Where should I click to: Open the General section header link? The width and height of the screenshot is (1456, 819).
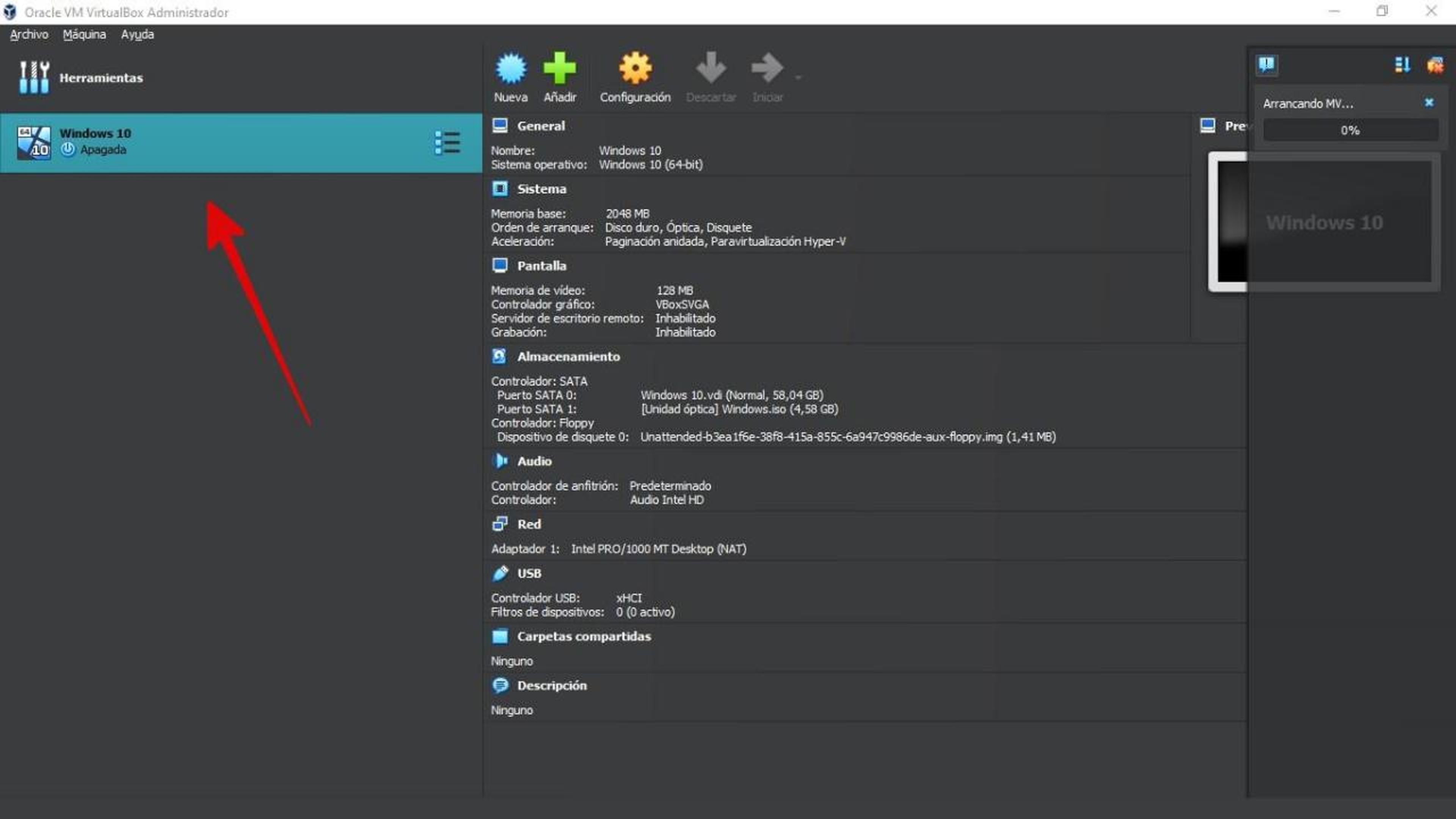pos(541,126)
